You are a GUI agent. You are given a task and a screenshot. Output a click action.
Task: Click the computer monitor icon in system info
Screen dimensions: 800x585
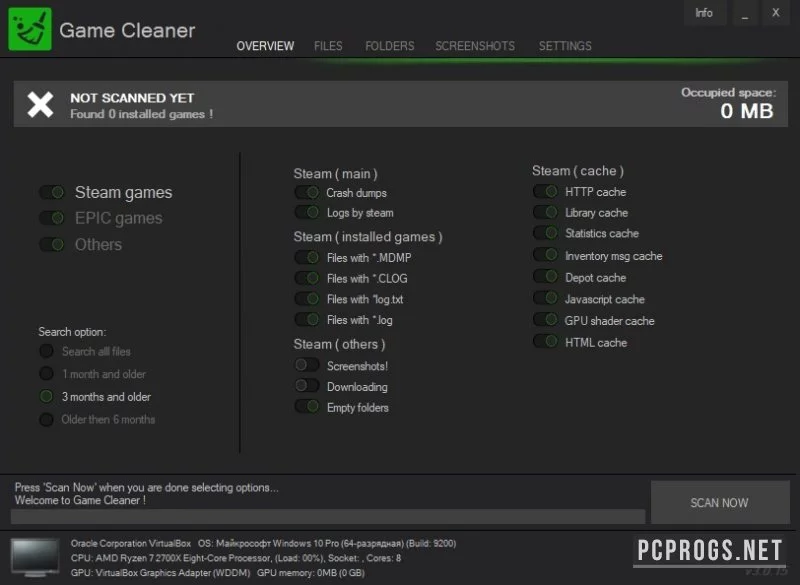click(x=35, y=558)
